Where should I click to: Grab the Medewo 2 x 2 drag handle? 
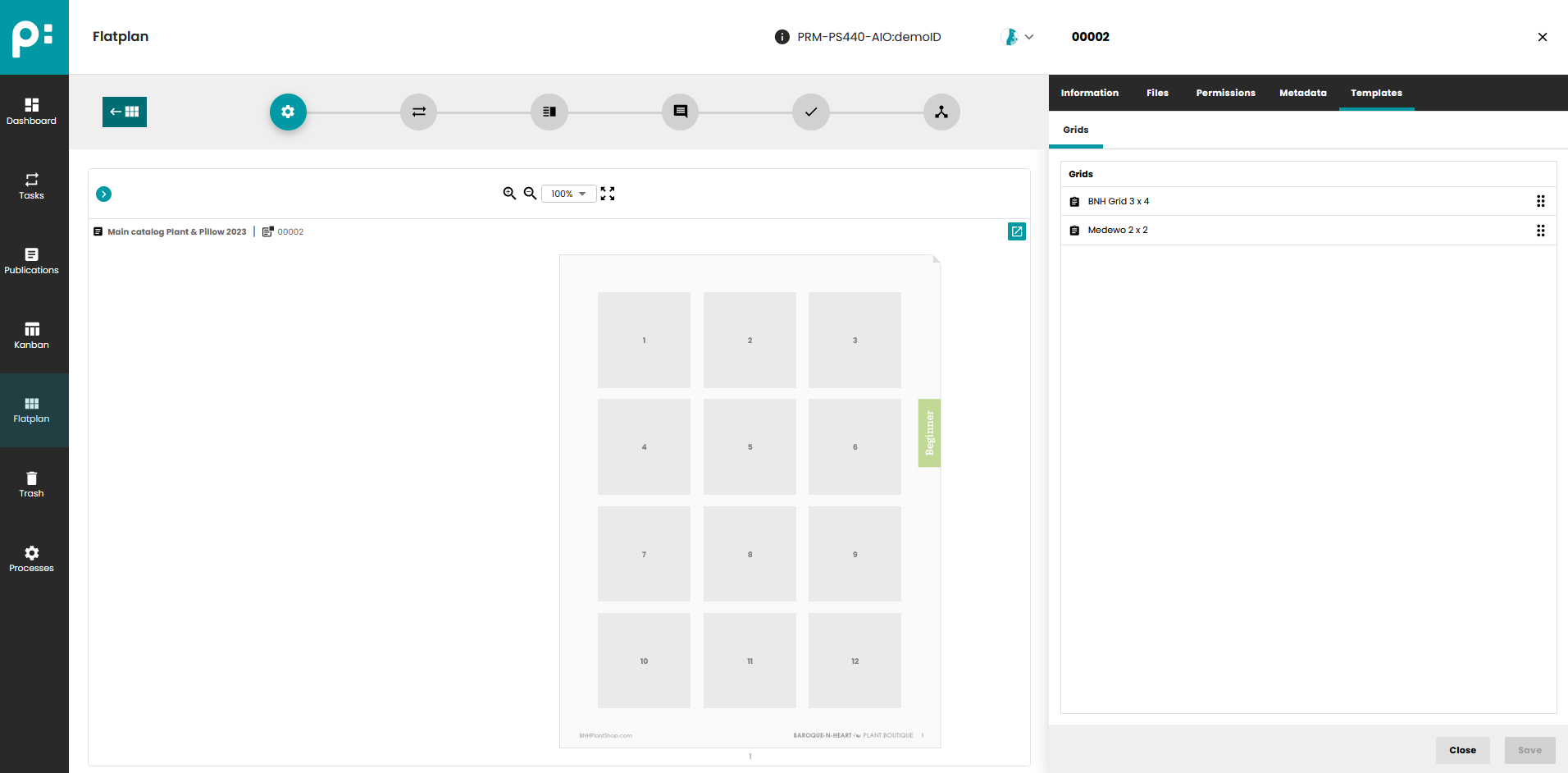point(1540,231)
